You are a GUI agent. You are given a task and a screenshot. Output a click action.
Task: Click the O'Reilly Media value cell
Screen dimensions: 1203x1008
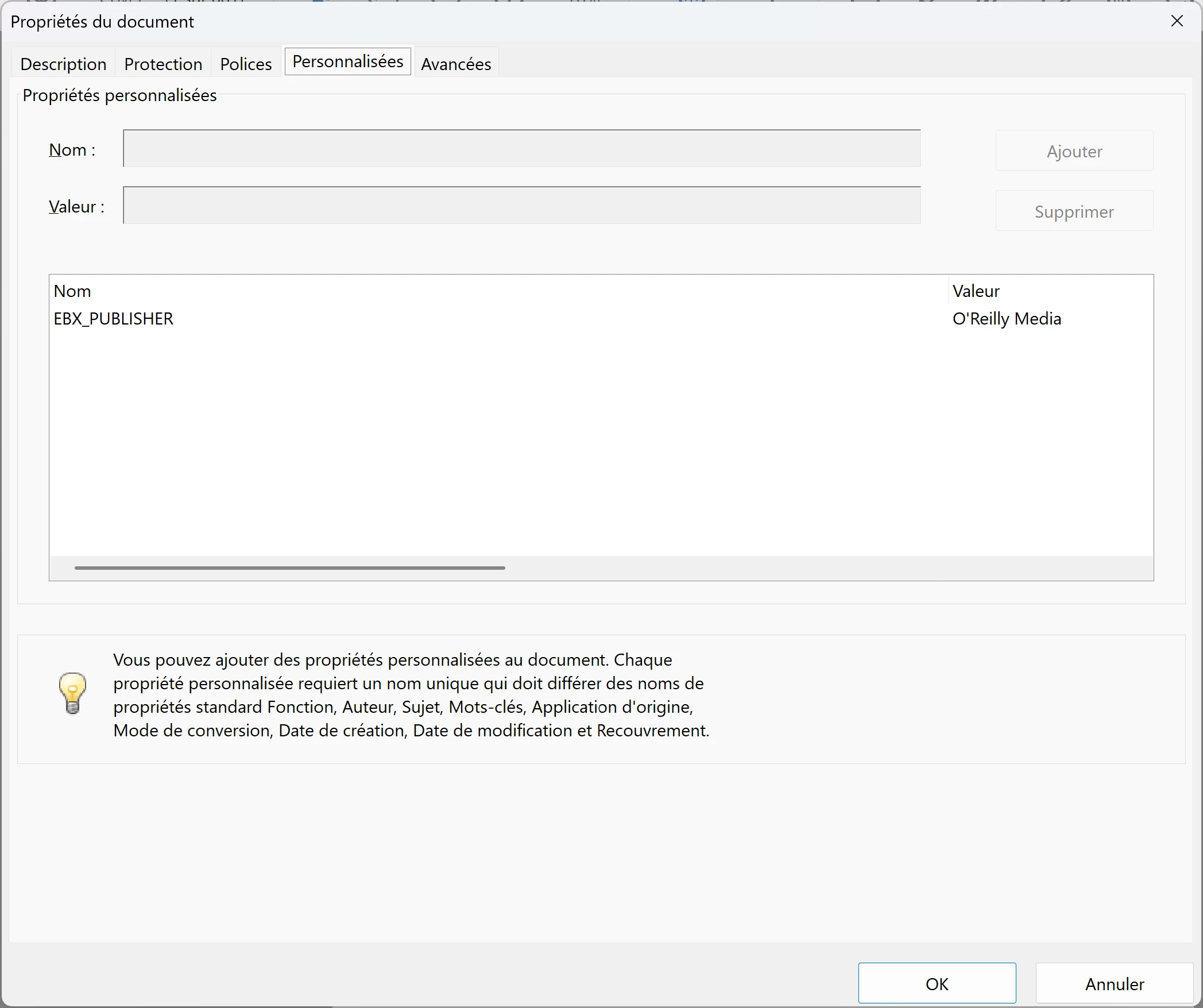tap(1007, 319)
